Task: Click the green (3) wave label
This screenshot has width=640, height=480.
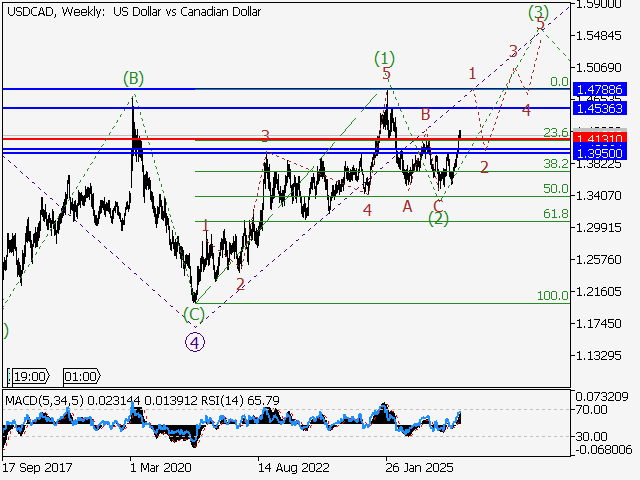Action: coord(538,12)
